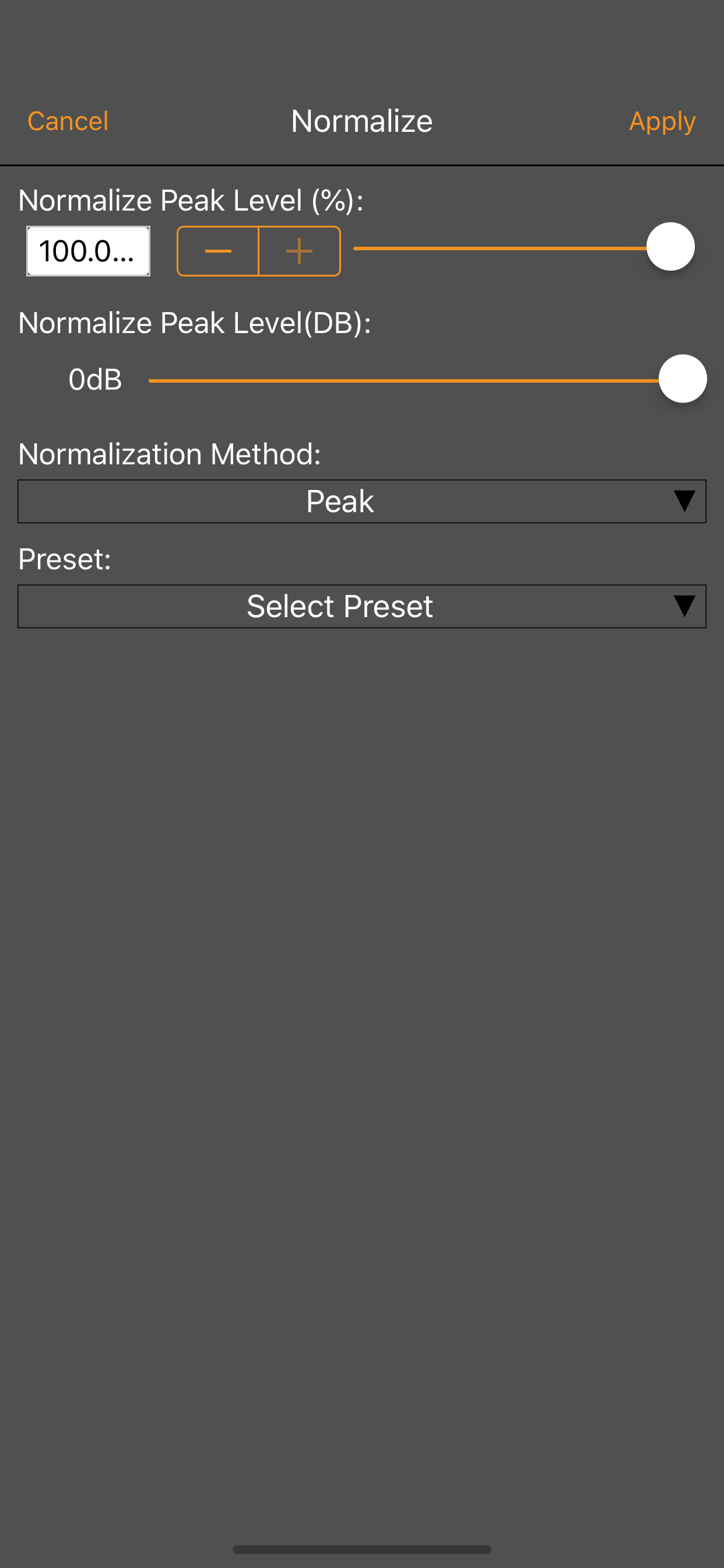
Task: Apply the normalize settings
Action: 662,121
